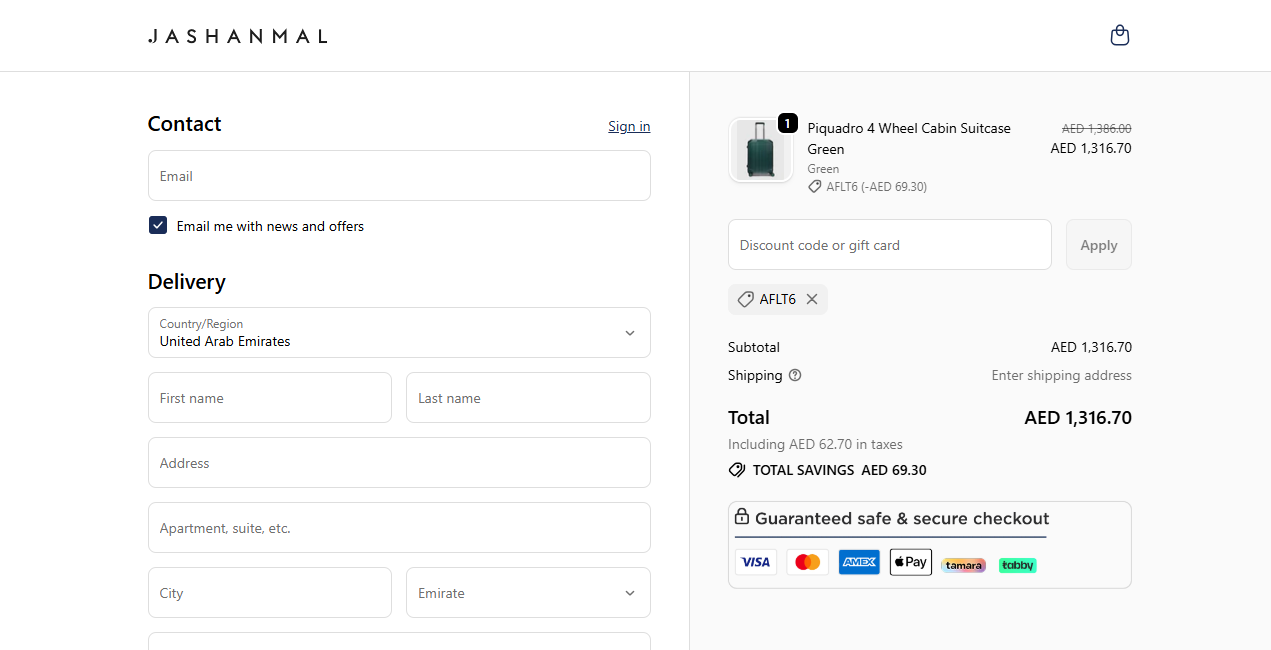Select the Mastercard payment icon
The width and height of the screenshot is (1271, 650).
pos(807,562)
